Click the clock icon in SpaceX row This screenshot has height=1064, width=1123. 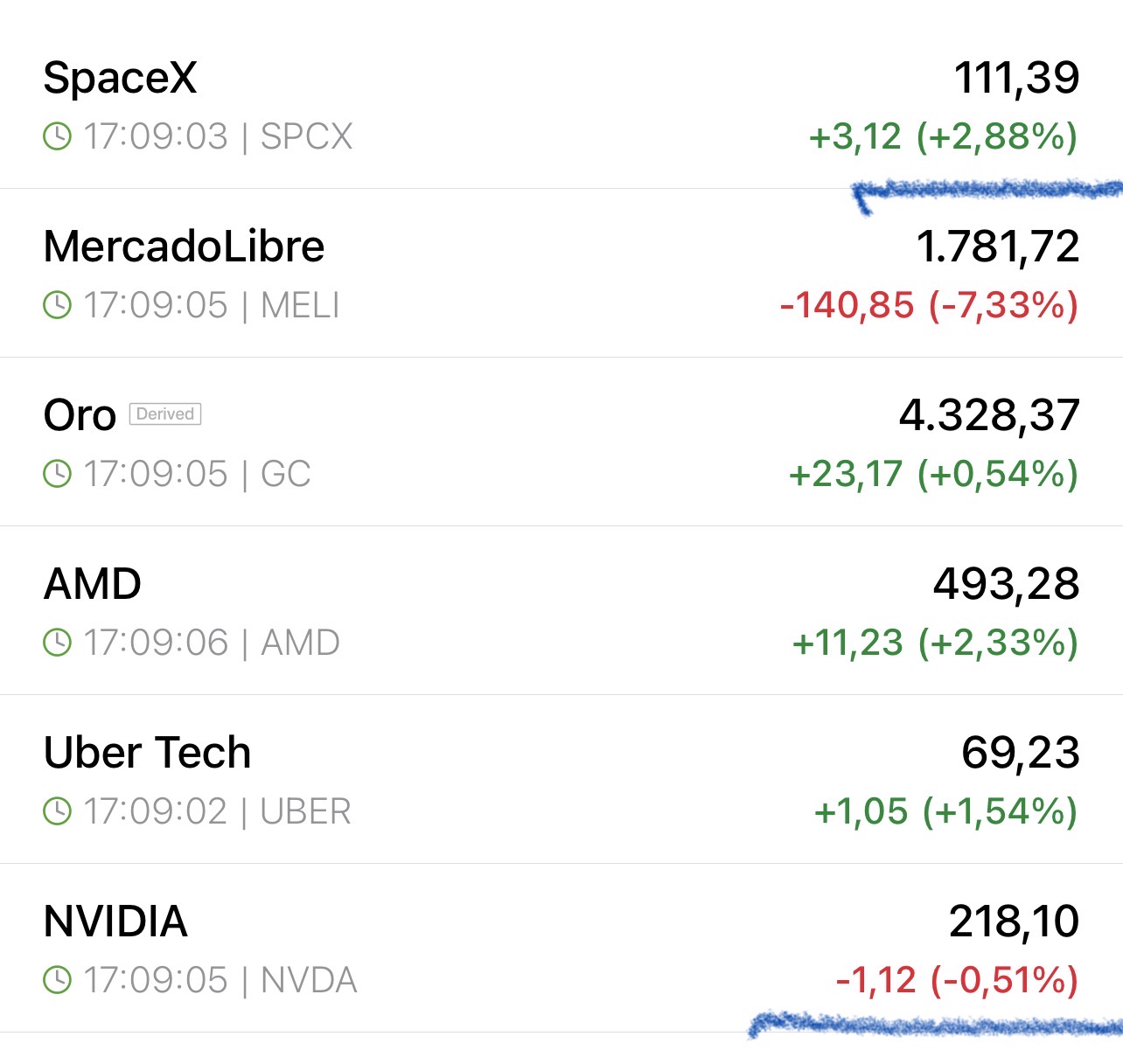coord(57,136)
